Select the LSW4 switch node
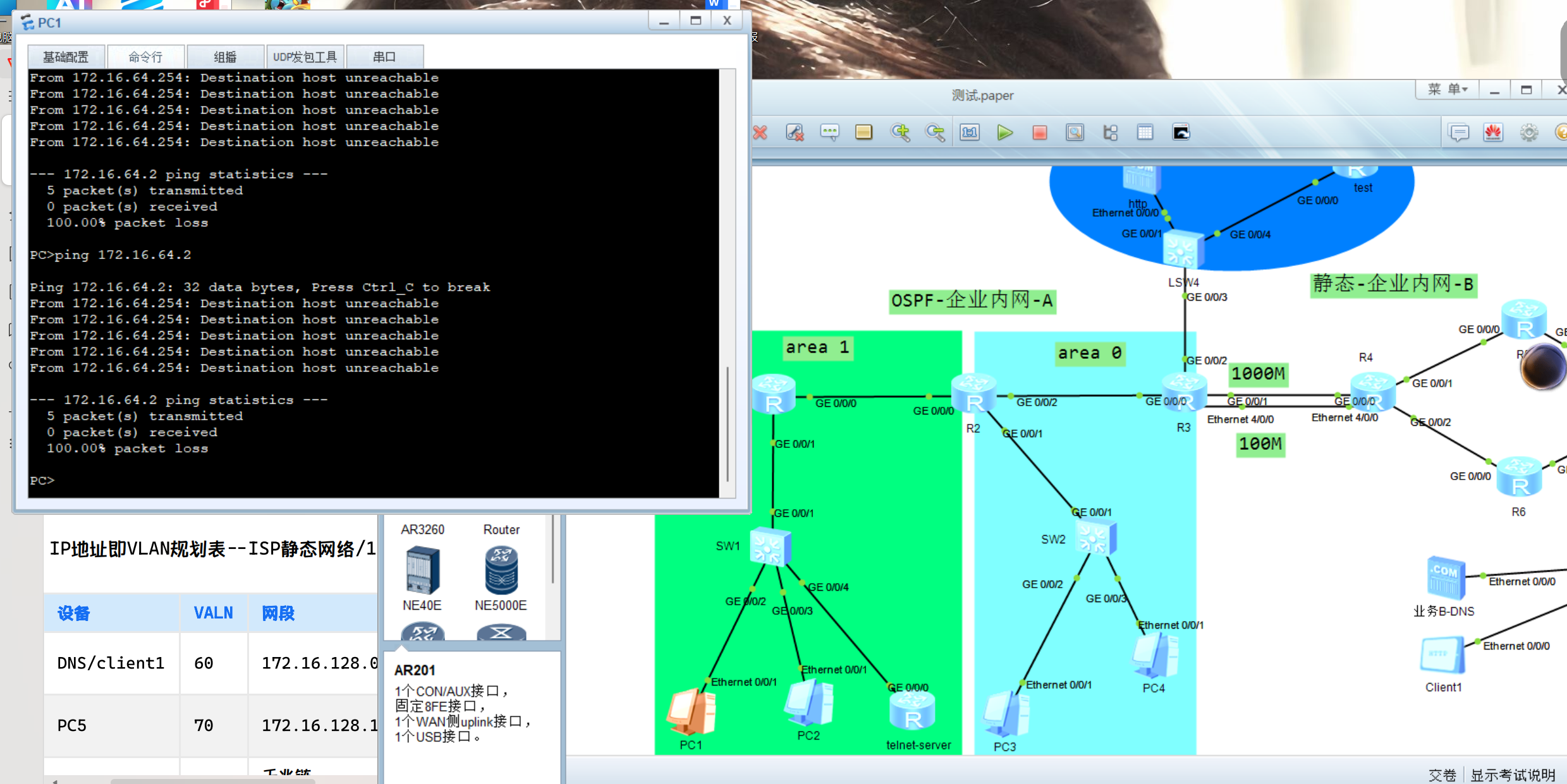 pyautogui.click(x=1183, y=249)
